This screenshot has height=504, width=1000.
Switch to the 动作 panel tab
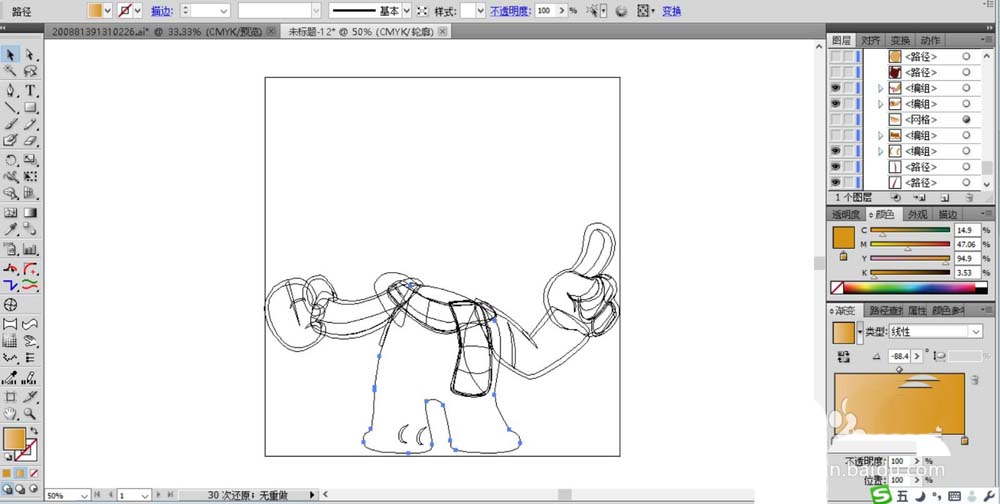point(930,40)
